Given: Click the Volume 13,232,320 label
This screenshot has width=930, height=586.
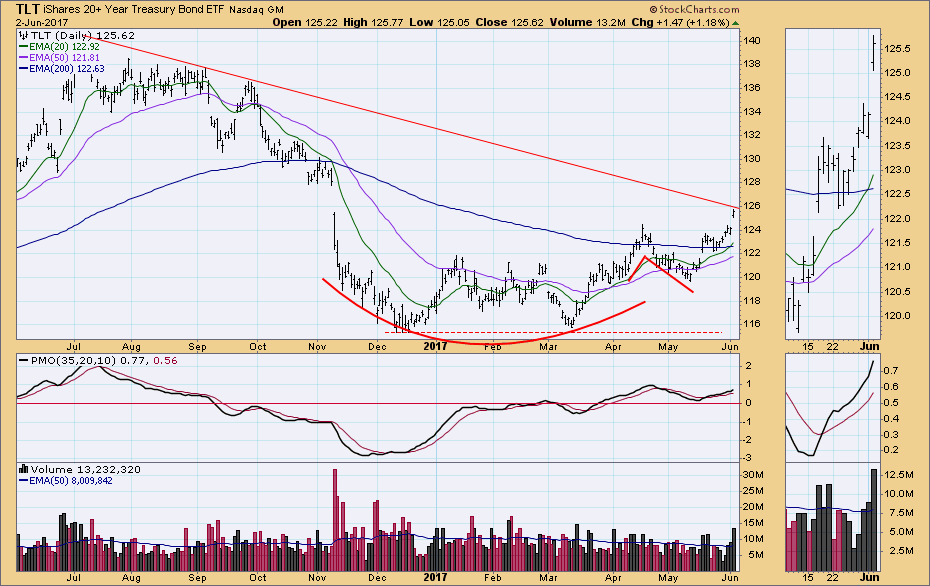Looking at the screenshot, I should [x=86, y=469].
